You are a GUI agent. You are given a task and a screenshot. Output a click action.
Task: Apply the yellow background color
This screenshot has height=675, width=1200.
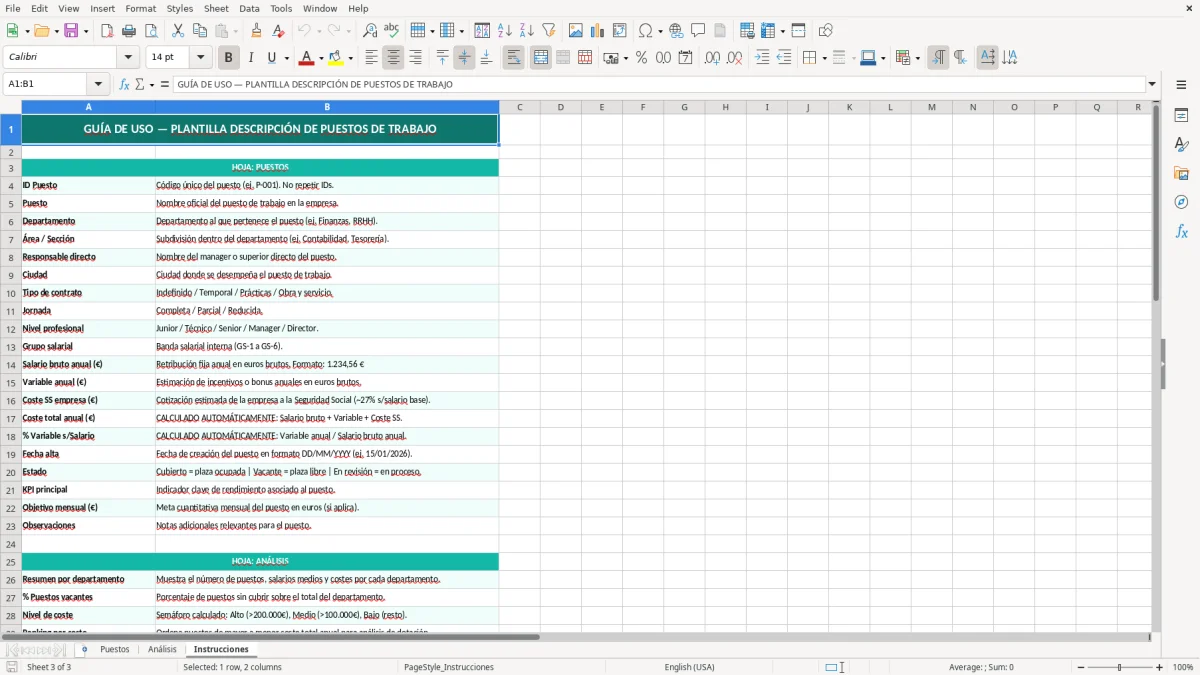pos(336,58)
